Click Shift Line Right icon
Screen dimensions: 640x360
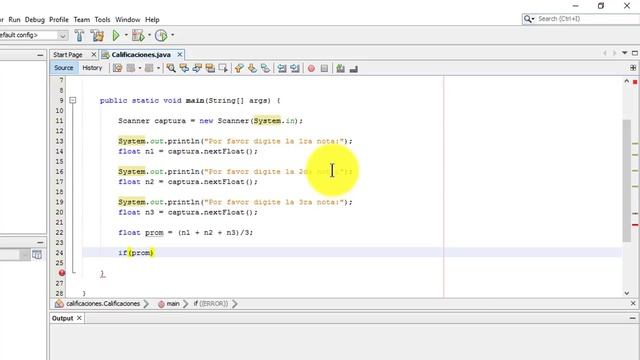tap(295, 68)
